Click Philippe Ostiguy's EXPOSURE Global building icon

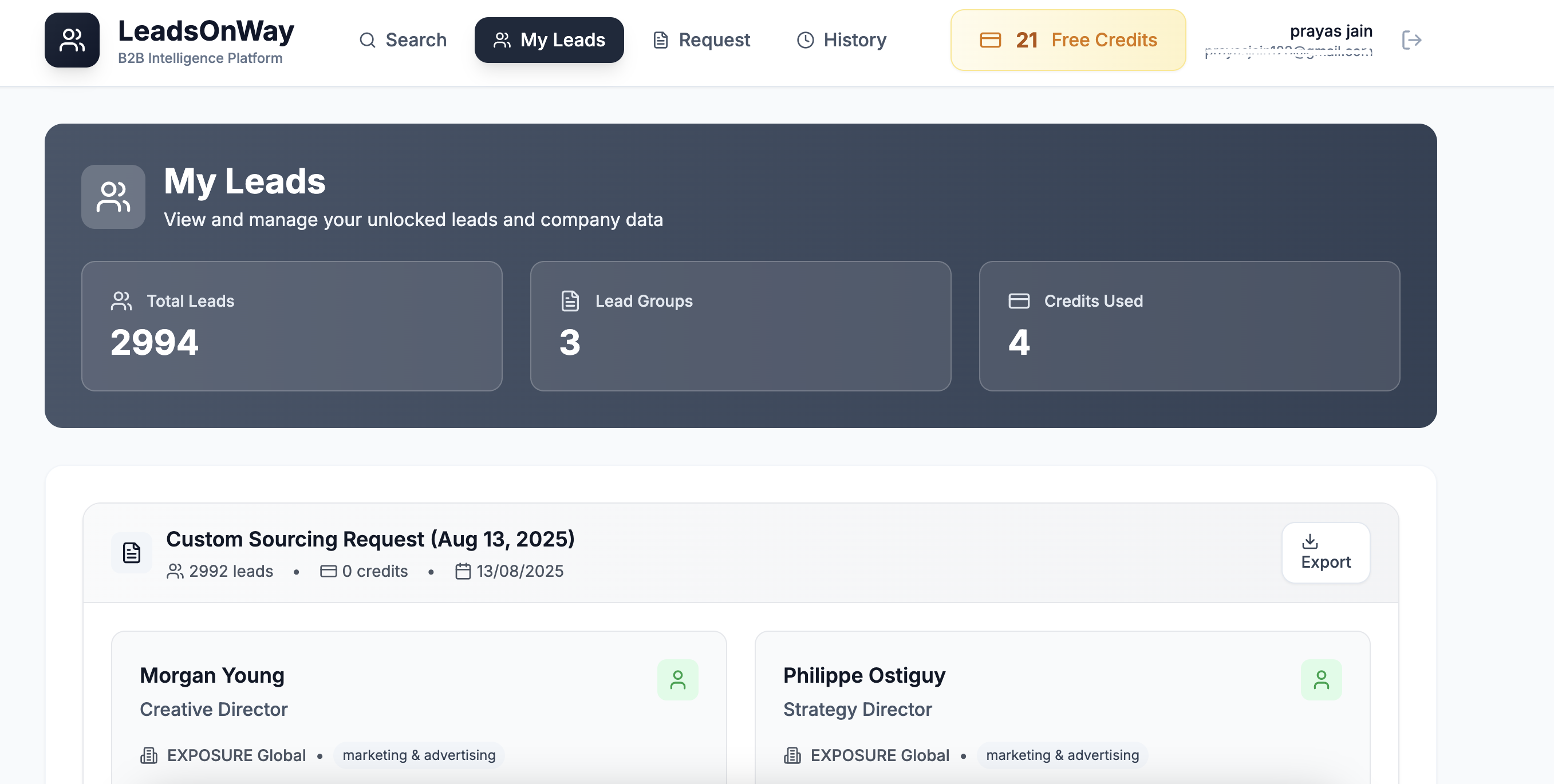point(792,755)
